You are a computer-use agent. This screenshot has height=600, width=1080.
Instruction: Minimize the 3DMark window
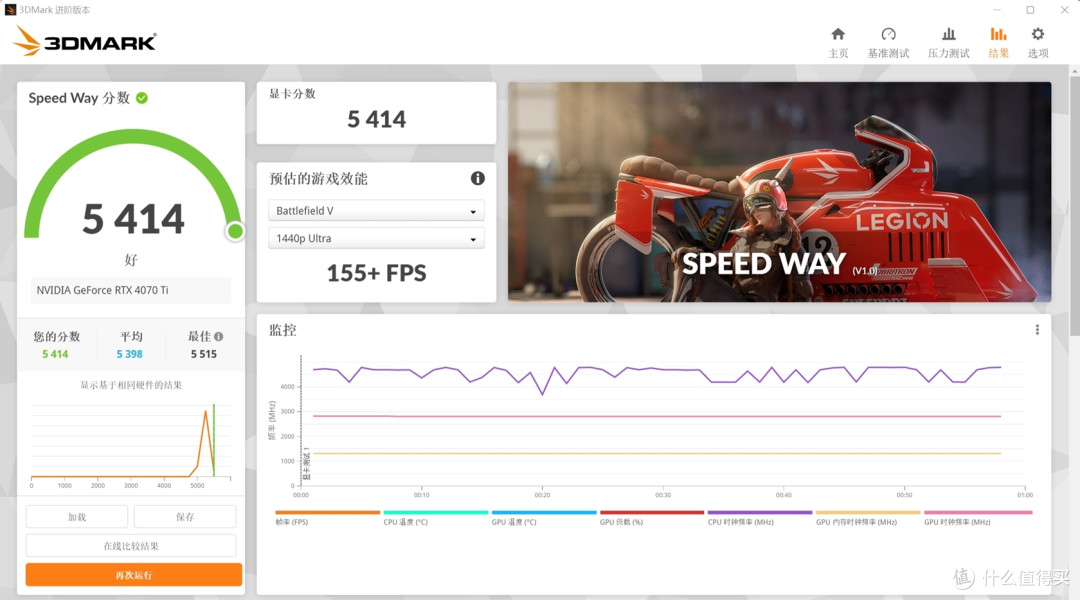click(997, 10)
